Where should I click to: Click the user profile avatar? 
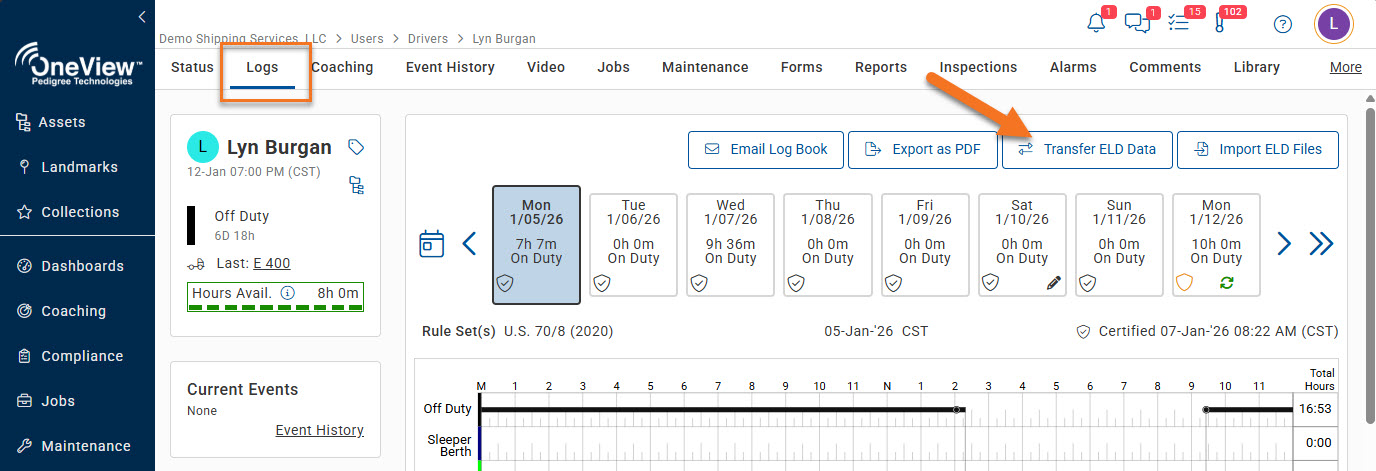tap(1333, 24)
